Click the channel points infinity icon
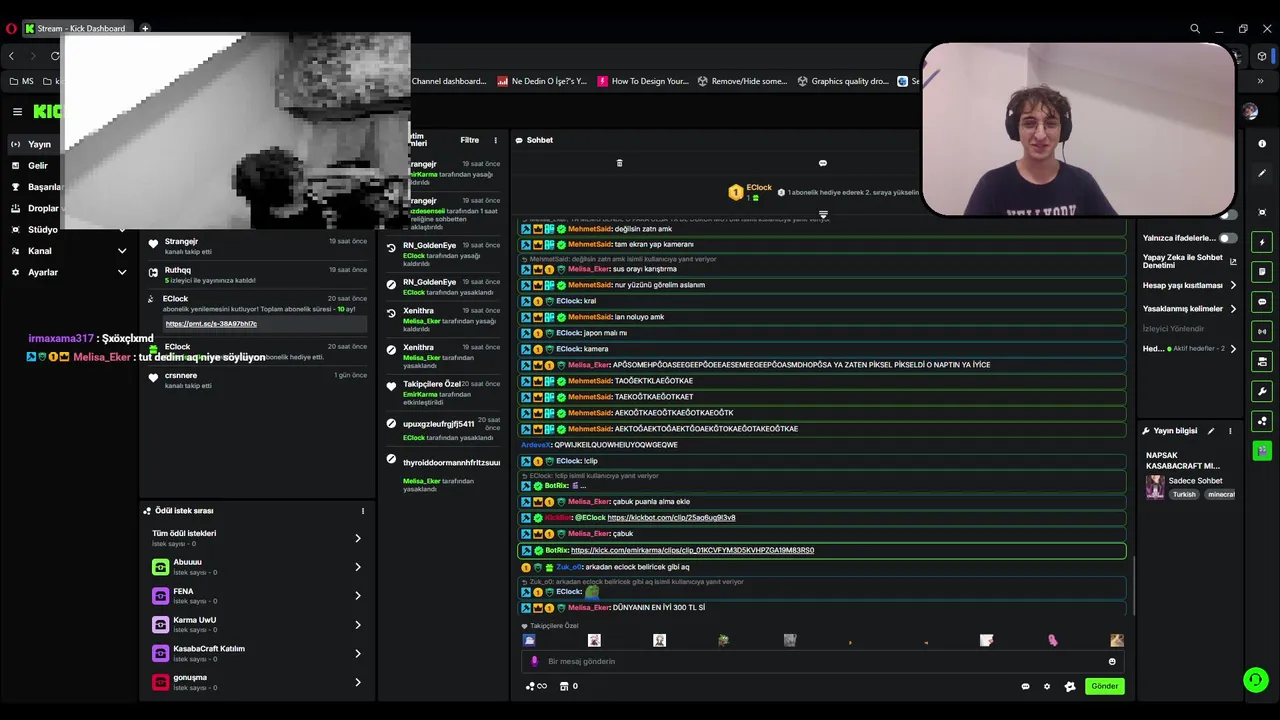 click(537, 686)
